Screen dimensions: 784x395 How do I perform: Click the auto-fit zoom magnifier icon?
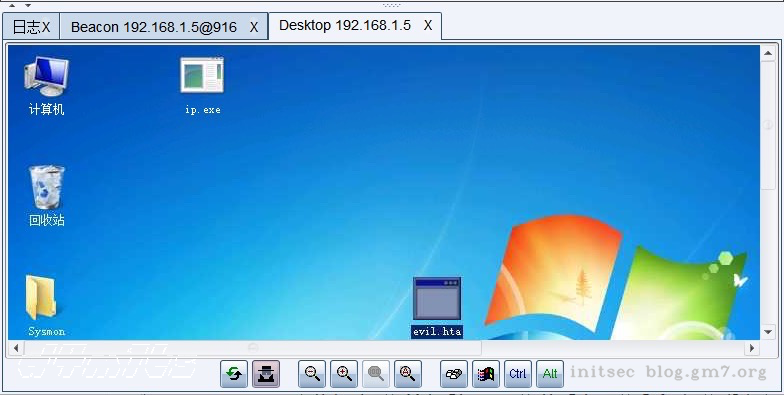coord(408,374)
